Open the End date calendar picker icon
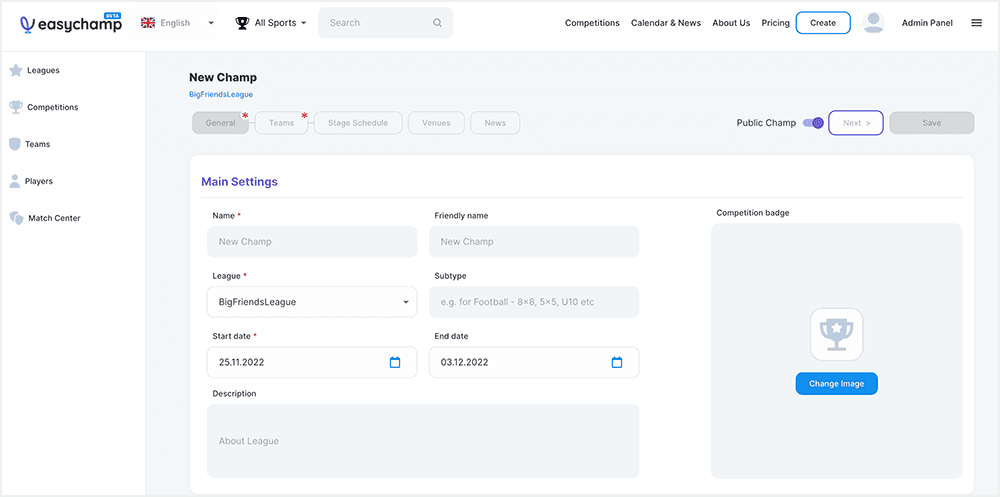 coord(617,362)
